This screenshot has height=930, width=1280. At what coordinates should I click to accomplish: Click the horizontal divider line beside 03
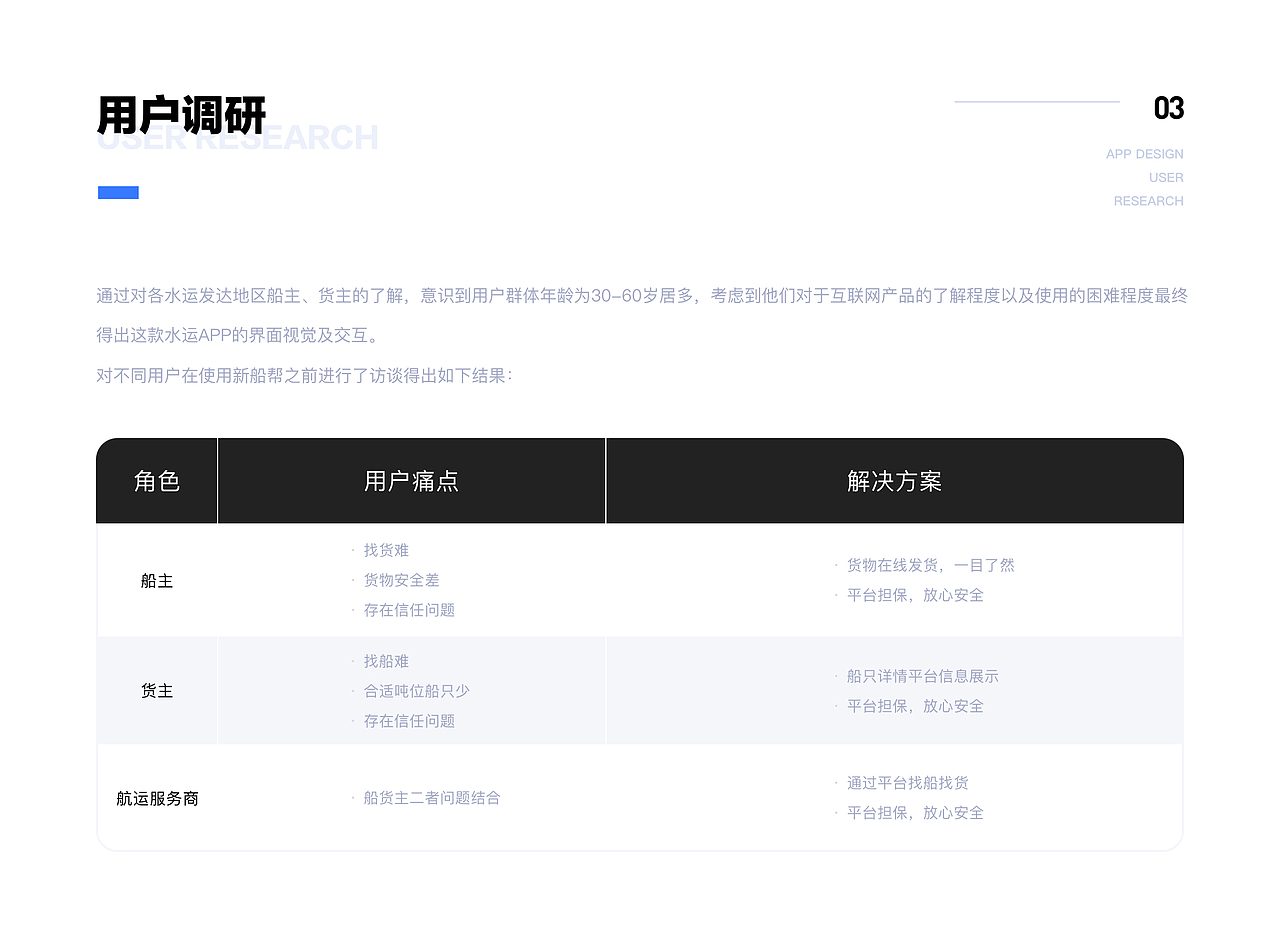1036,99
